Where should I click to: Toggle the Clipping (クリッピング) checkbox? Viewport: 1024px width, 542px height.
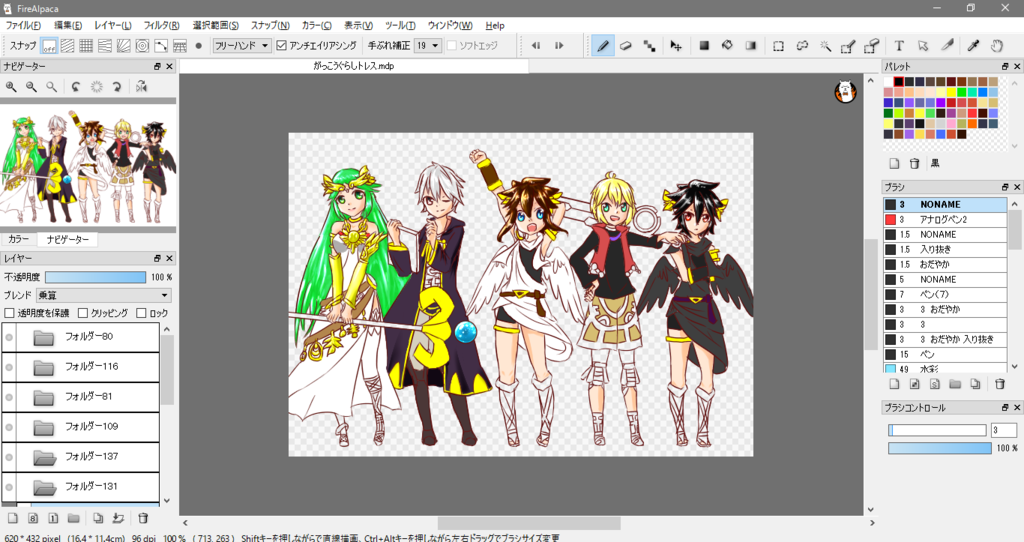point(82,313)
